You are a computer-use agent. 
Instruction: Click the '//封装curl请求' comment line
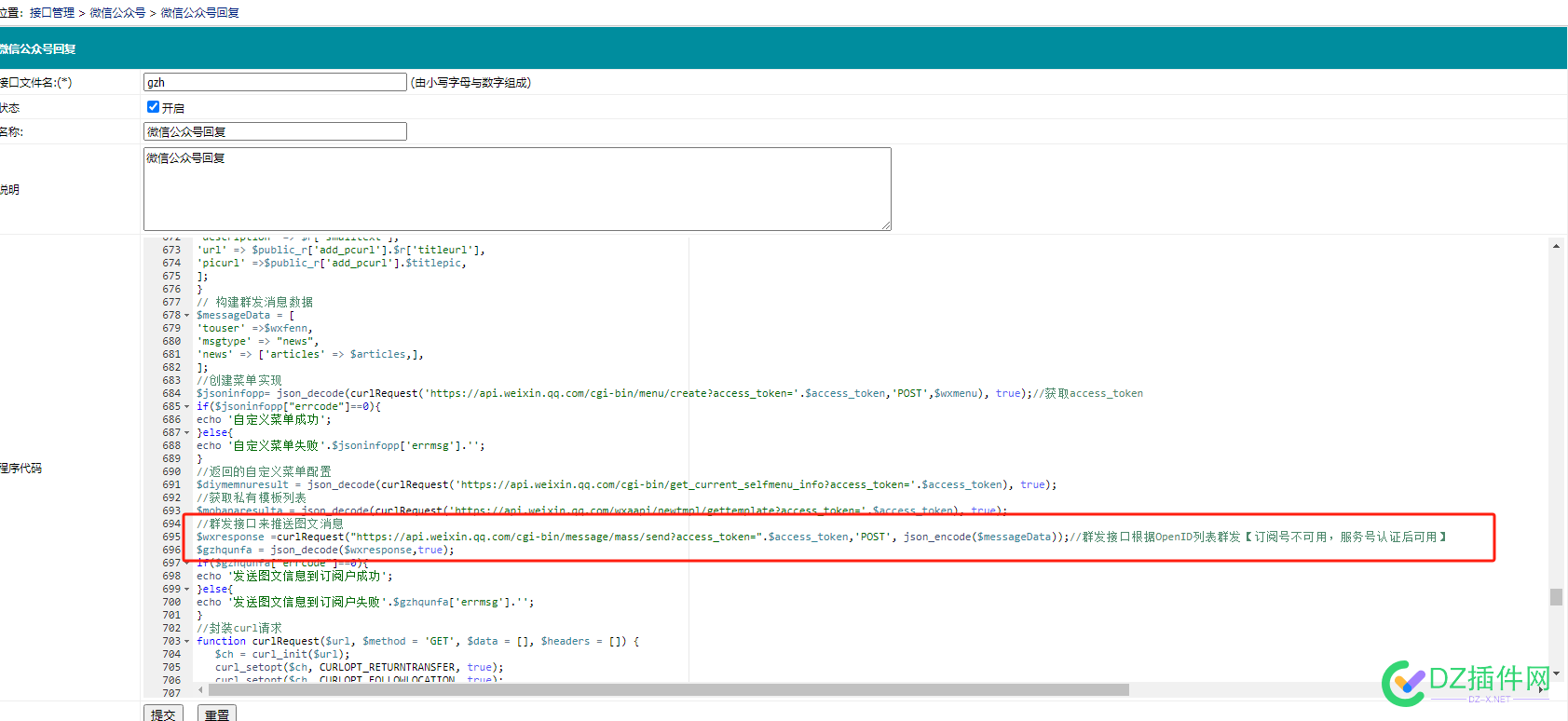coord(239,628)
